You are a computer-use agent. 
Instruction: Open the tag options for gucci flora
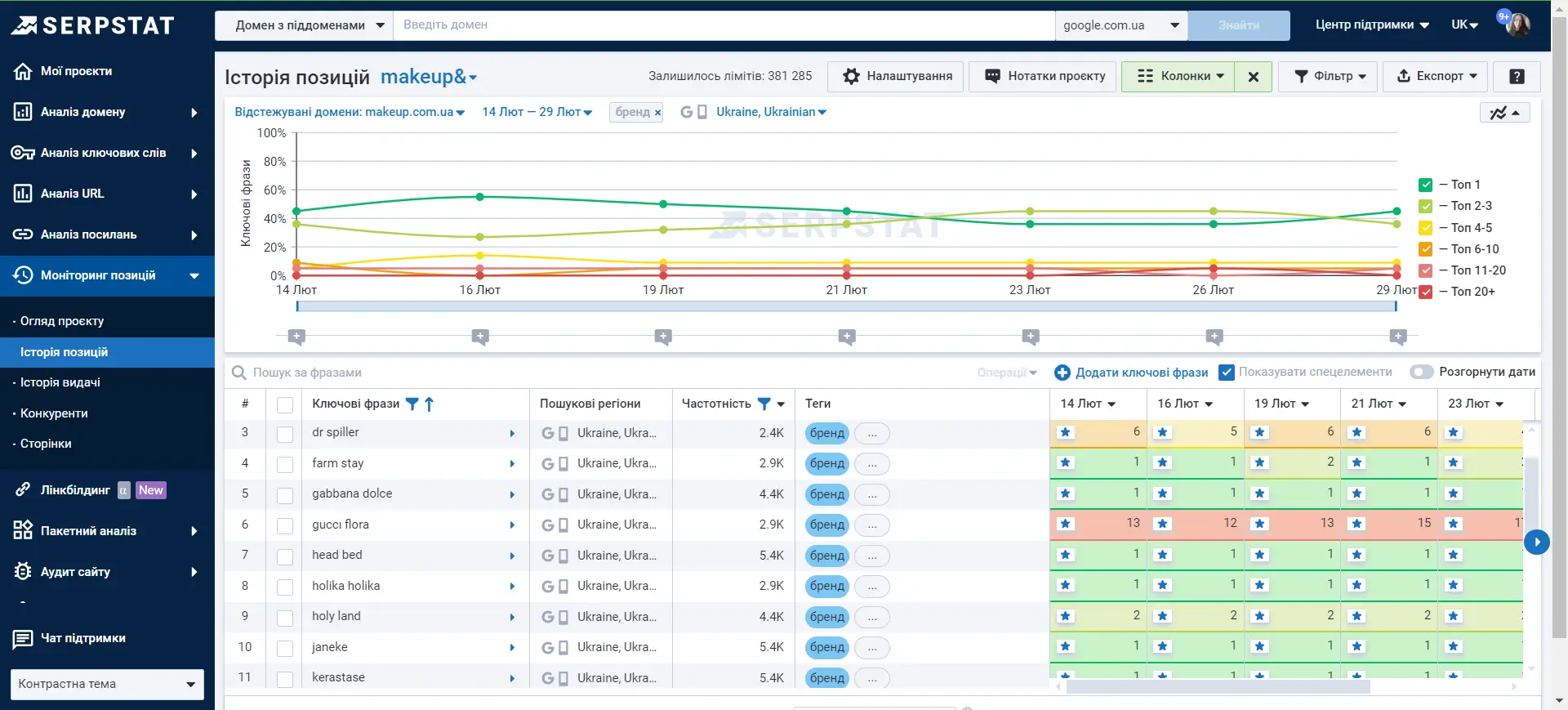872,525
